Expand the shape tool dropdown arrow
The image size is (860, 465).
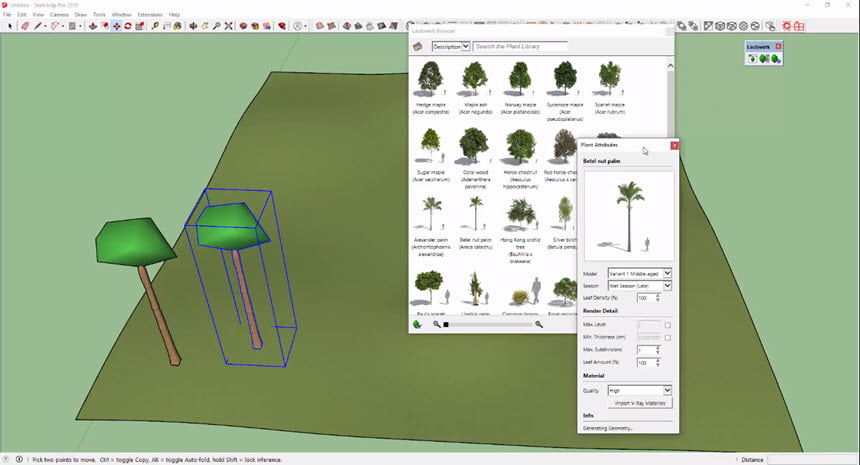click(x=80, y=26)
